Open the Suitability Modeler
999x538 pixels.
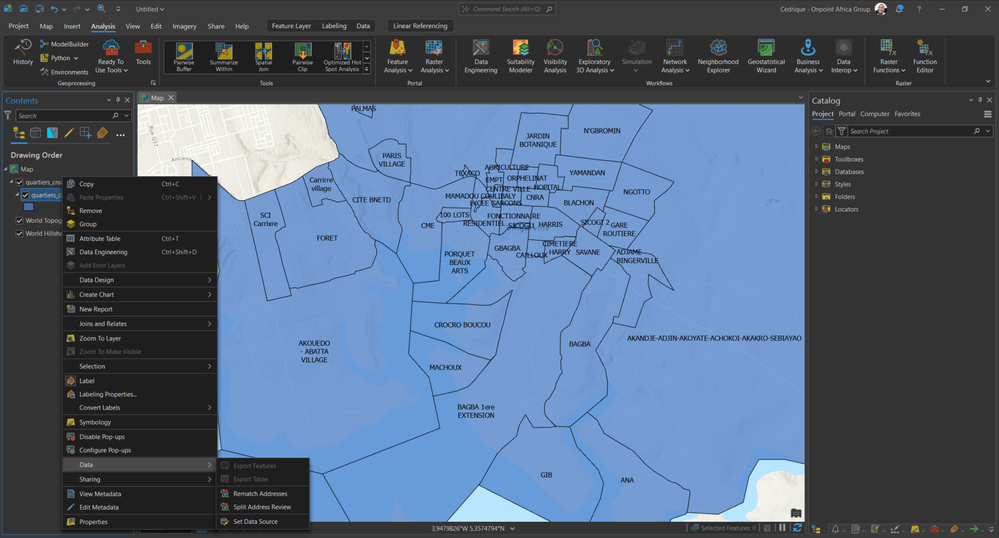[520, 57]
